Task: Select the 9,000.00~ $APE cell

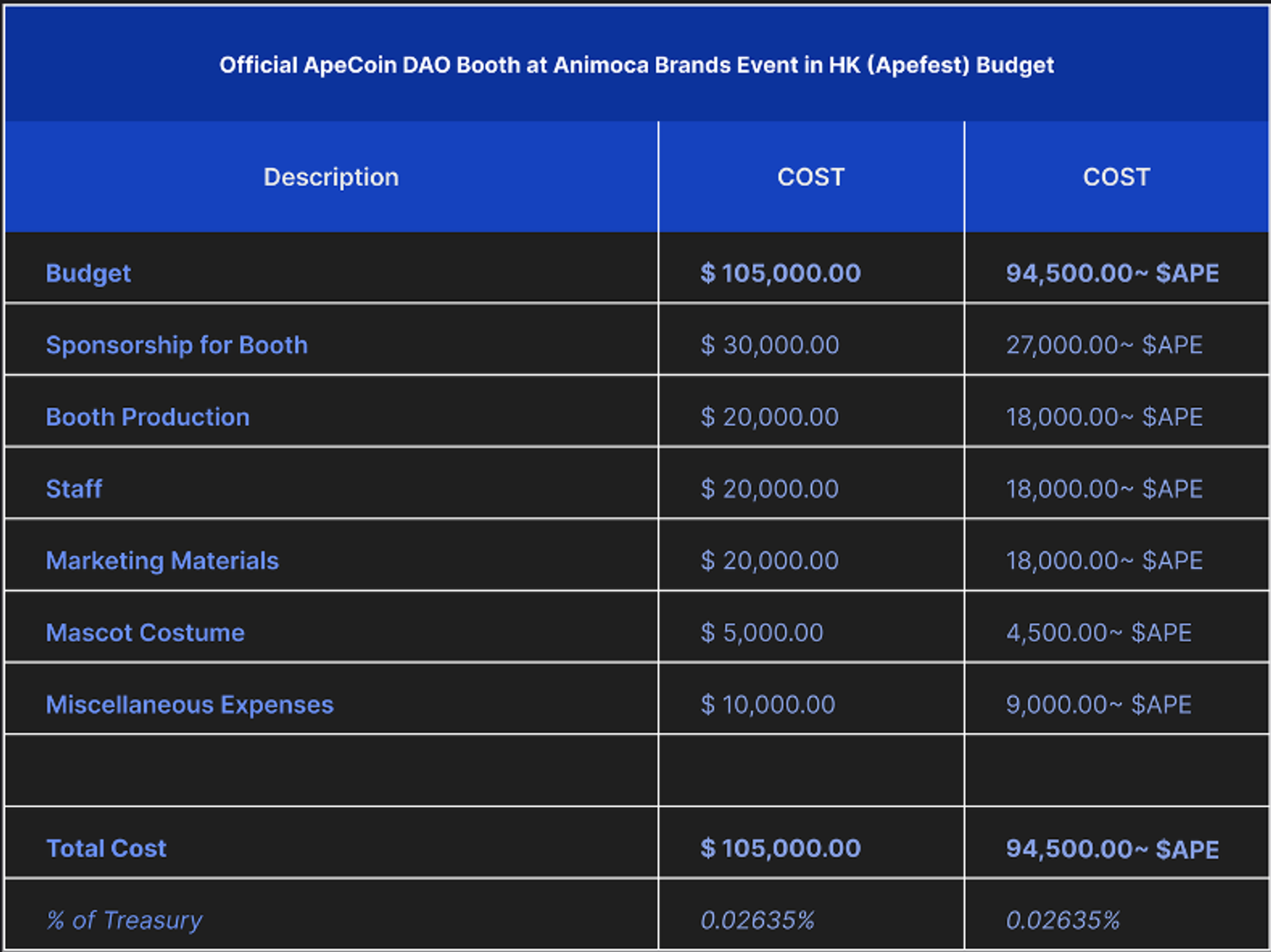Action: coord(1098,705)
